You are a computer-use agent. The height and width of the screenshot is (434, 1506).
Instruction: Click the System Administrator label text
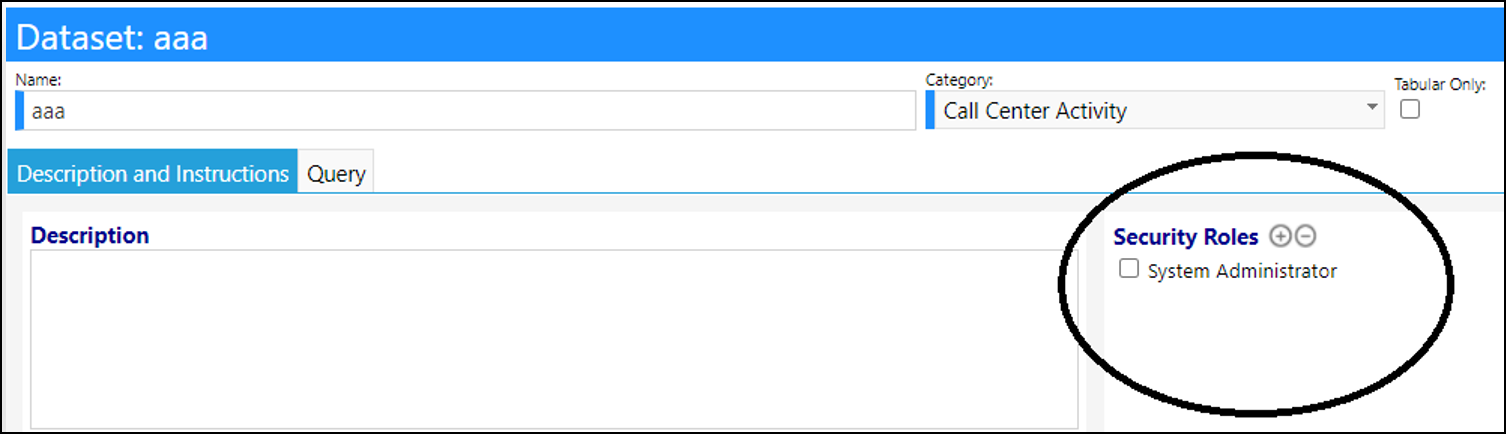1242,270
